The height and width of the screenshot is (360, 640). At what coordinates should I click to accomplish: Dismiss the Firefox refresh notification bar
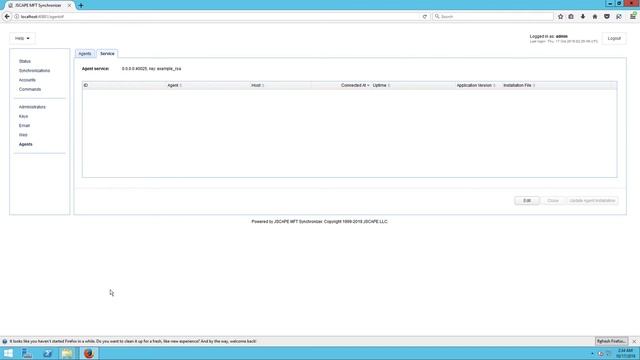[634, 341]
